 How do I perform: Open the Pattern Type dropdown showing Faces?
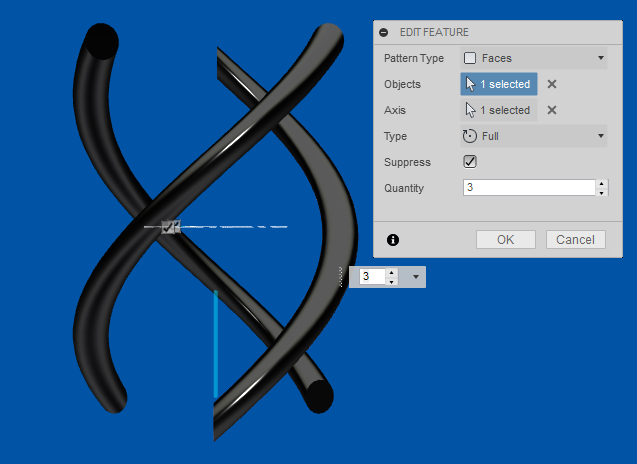point(534,58)
